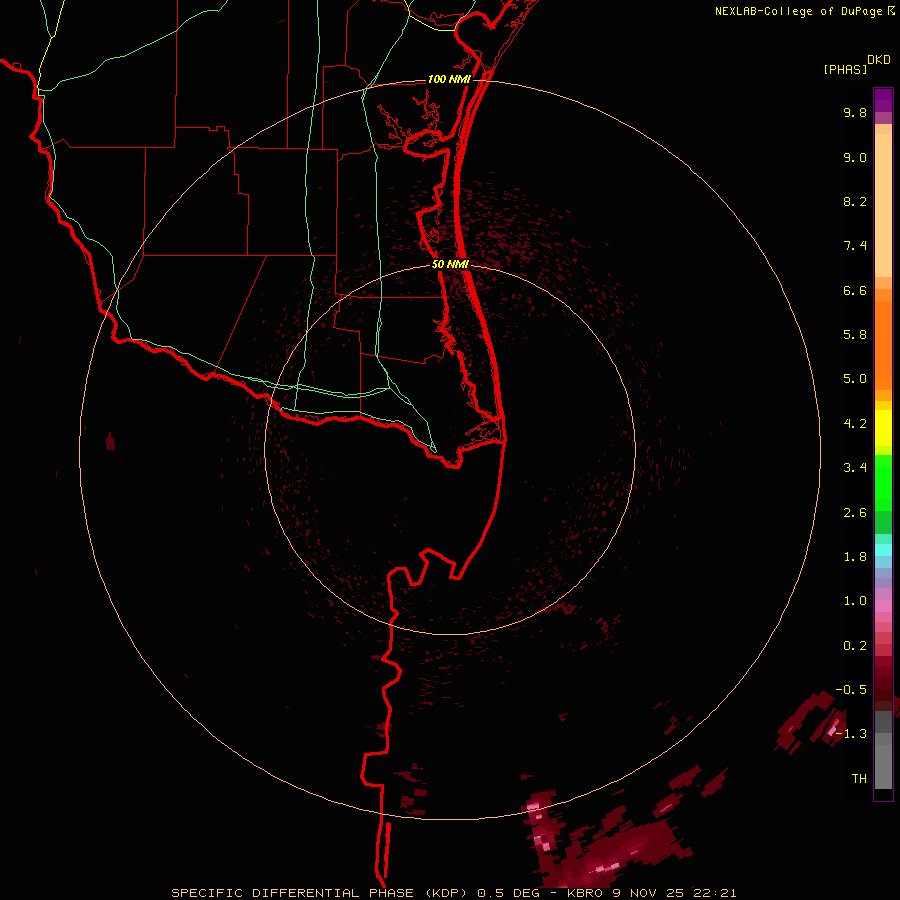
Task: Pick the purple segment at top of color bar
Action: [883, 100]
